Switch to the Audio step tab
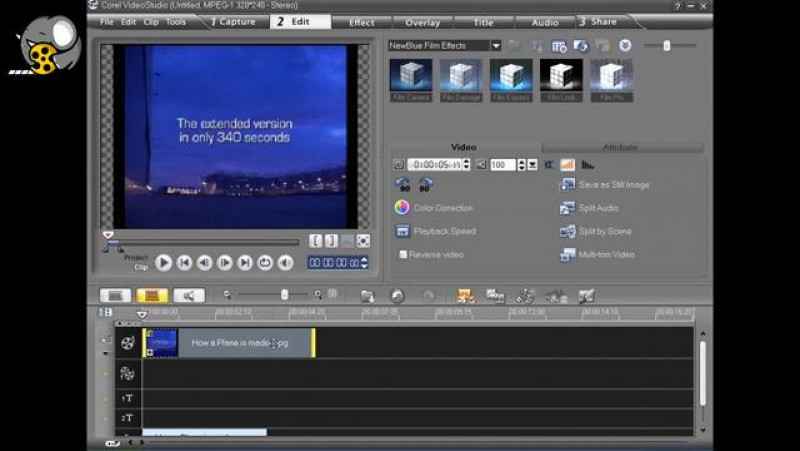Screen dimensions: 800x451 tap(544, 22)
